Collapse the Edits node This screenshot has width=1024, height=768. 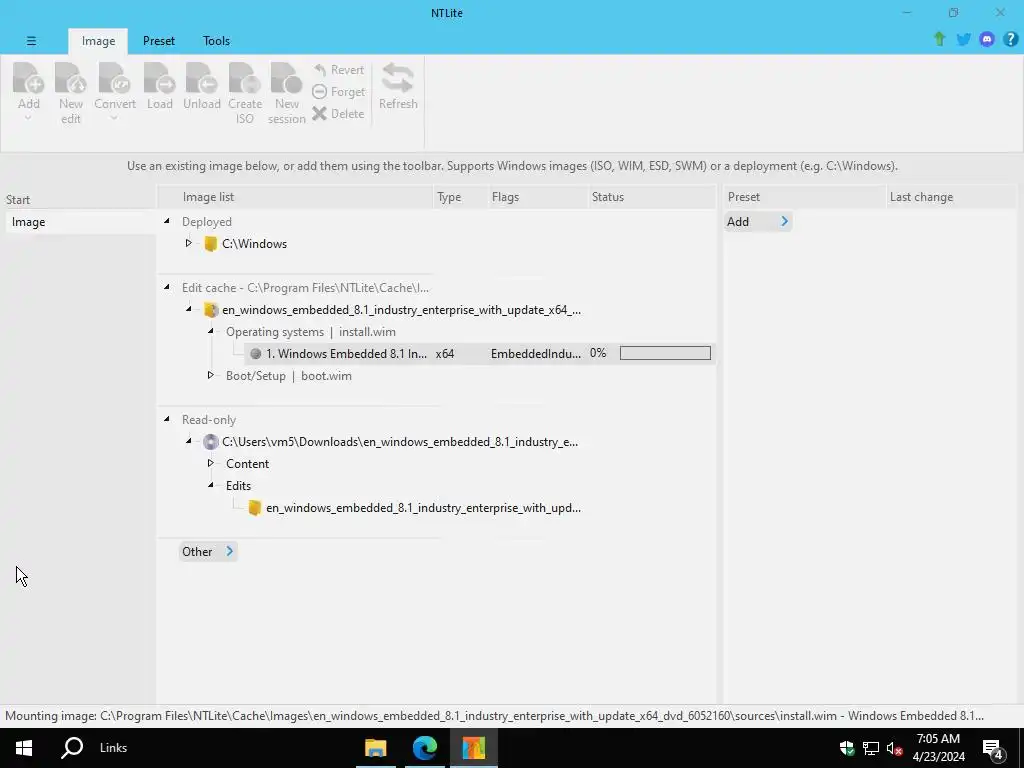tap(210, 485)
